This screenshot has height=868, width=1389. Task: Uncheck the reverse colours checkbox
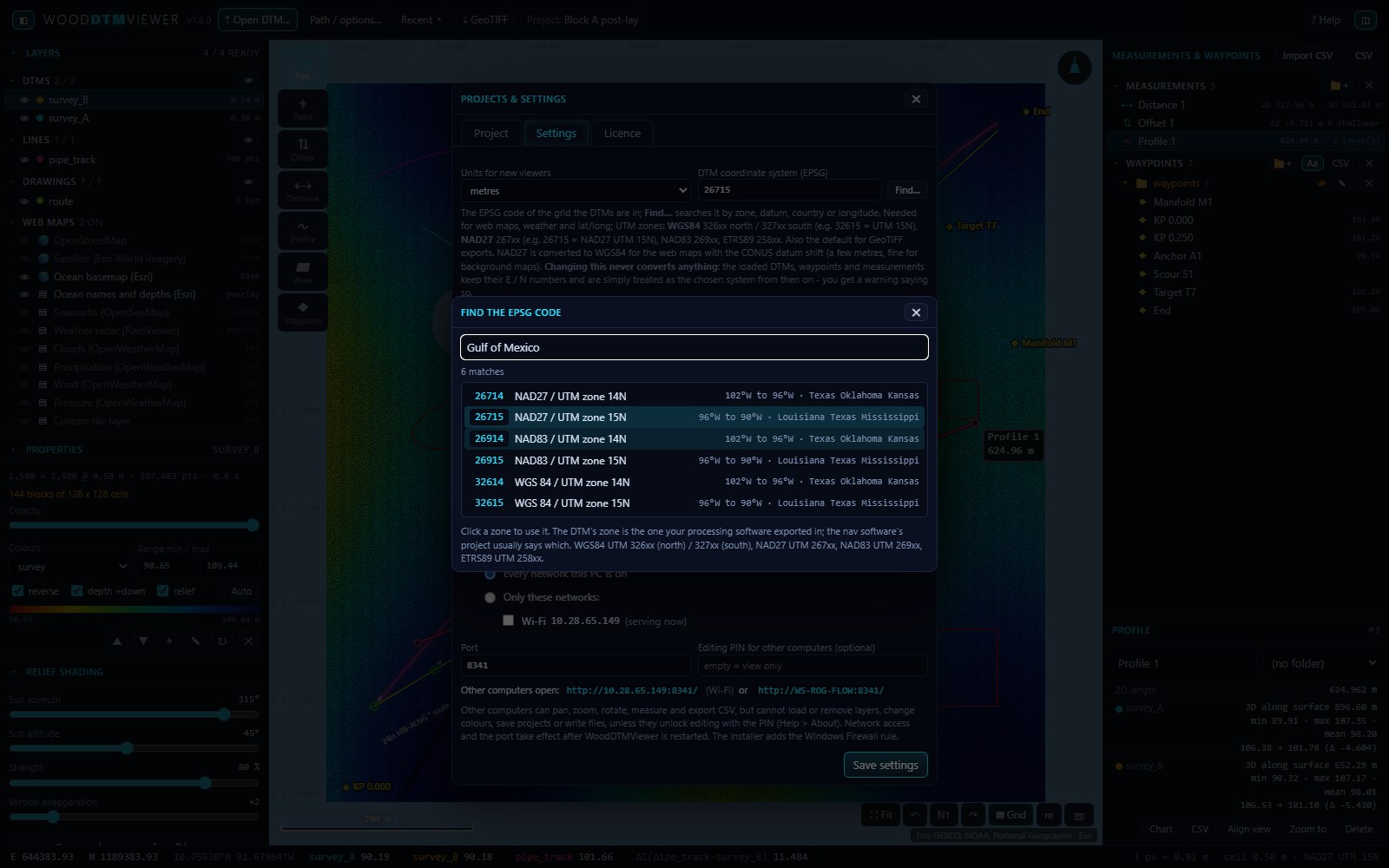click(x=17, y=591)
